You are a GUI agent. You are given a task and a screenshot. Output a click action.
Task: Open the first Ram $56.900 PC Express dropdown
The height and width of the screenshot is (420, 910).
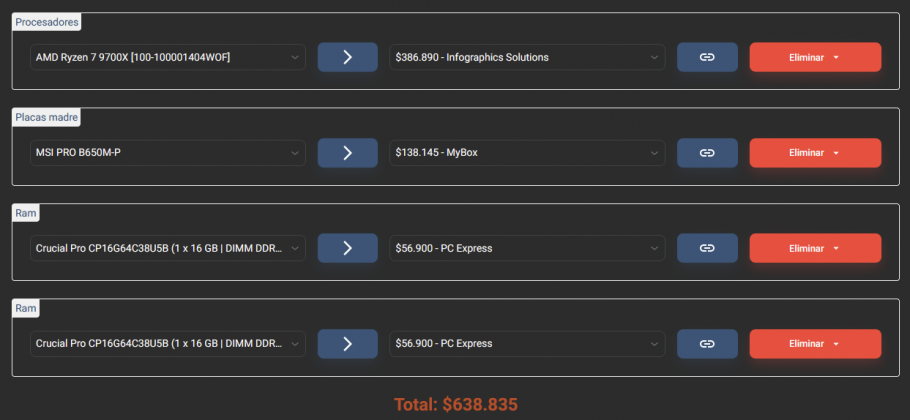tap(527, 248)
